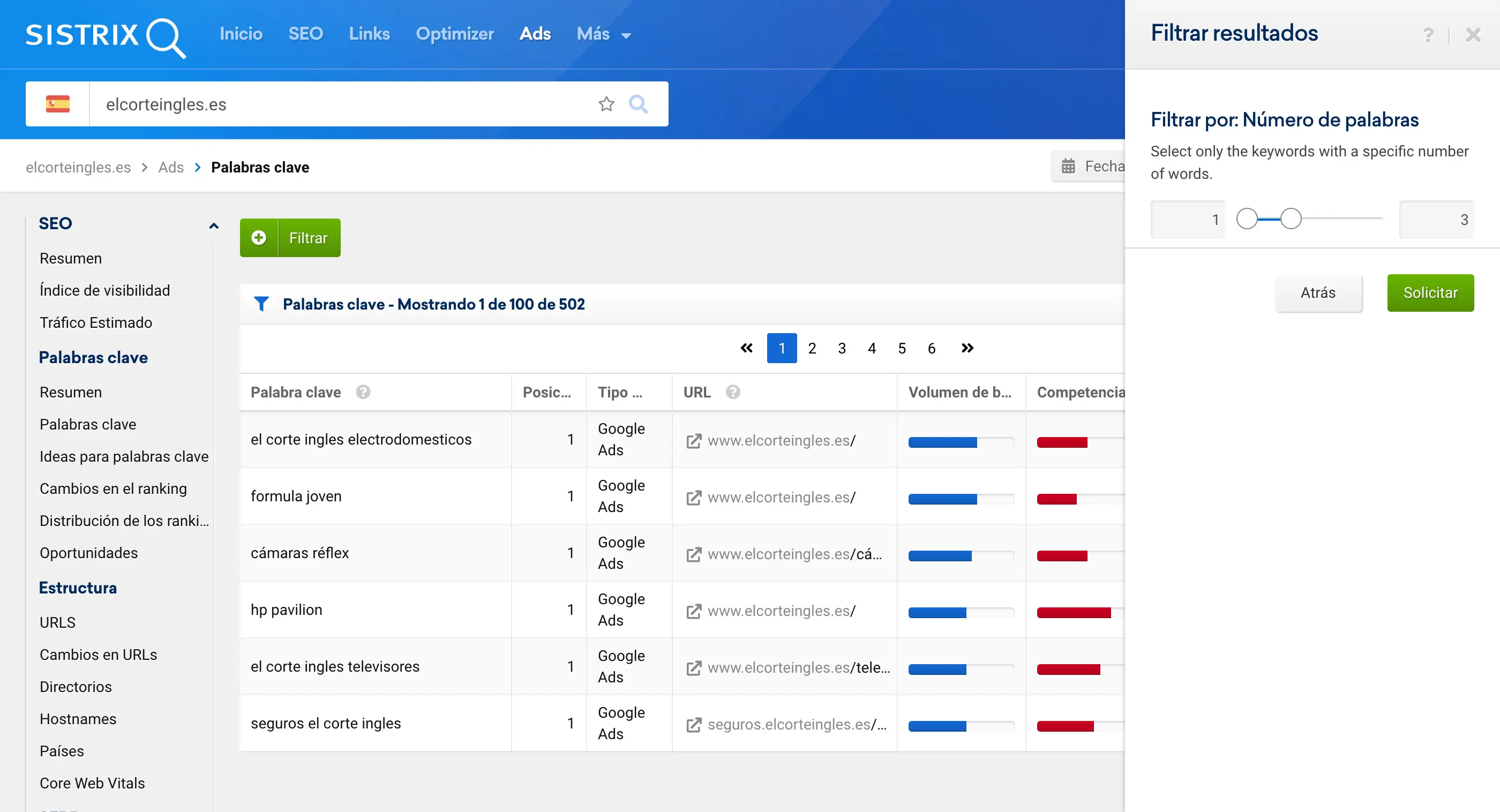Go to results page 3
1500x812 pixels.
842,348
